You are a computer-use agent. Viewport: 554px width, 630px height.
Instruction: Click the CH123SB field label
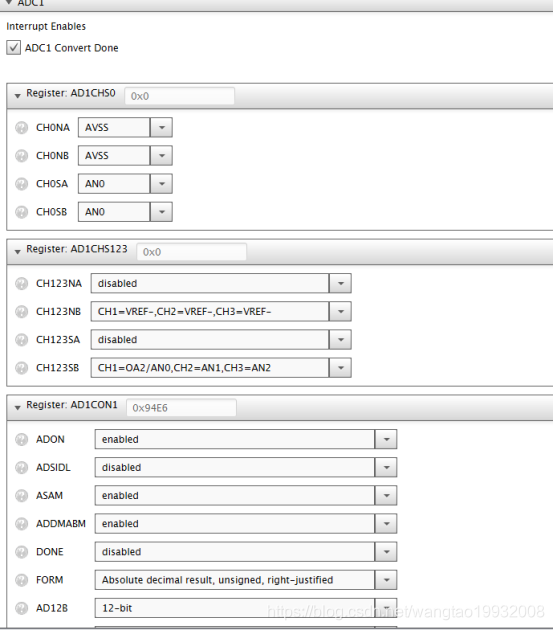click(57, 368)
